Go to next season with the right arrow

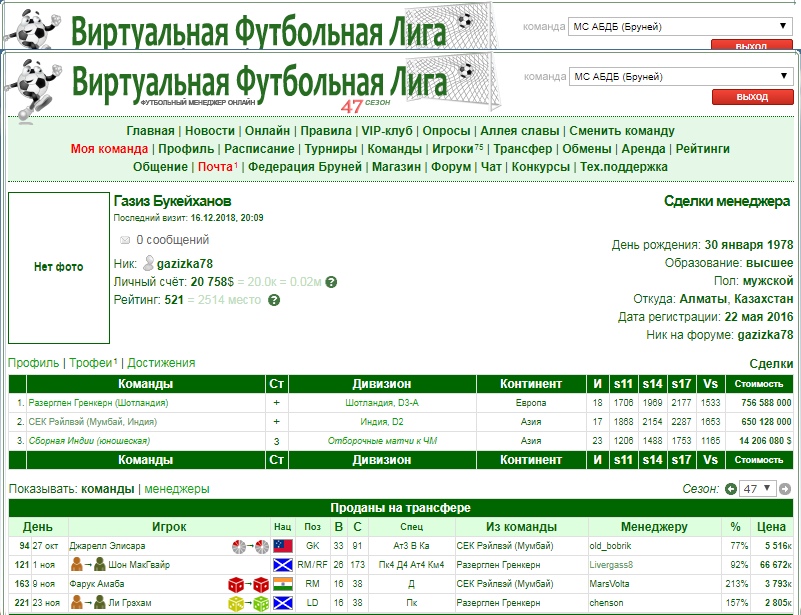[x=788, y=489]
